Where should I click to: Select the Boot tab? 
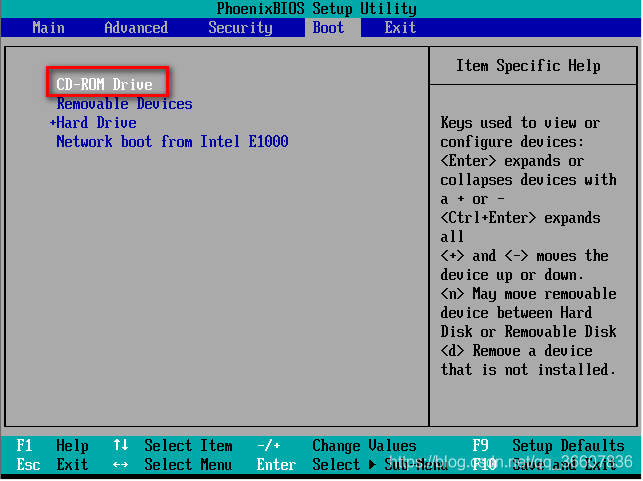pyautogui.click(x=328, y=28)
